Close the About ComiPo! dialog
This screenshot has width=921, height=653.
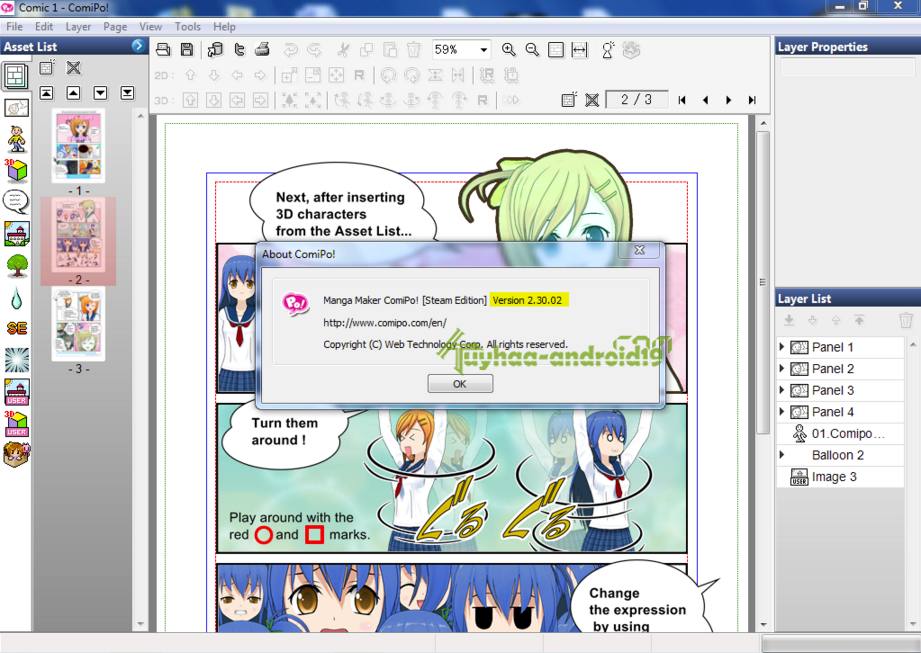click(x=639, y=250)
